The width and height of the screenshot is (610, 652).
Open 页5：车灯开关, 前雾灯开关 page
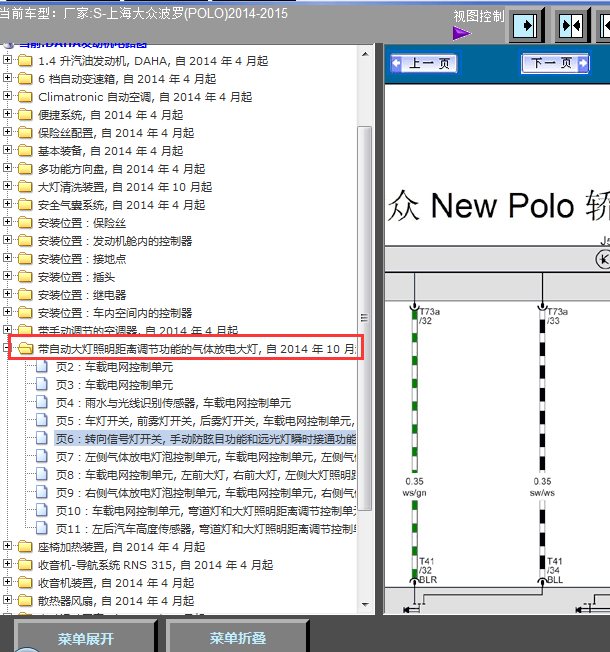(x=205, y=421)
